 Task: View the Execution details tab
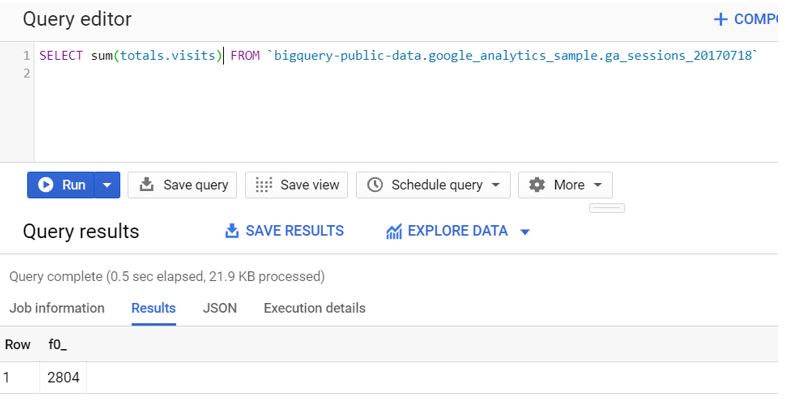tap(314, 308)
